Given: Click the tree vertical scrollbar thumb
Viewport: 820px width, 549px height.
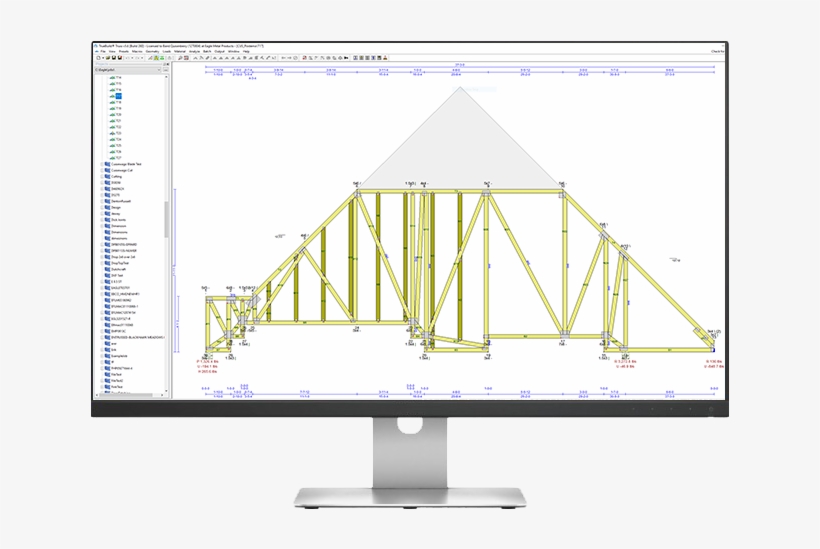Looking at the screenshot, I should 166,220.
